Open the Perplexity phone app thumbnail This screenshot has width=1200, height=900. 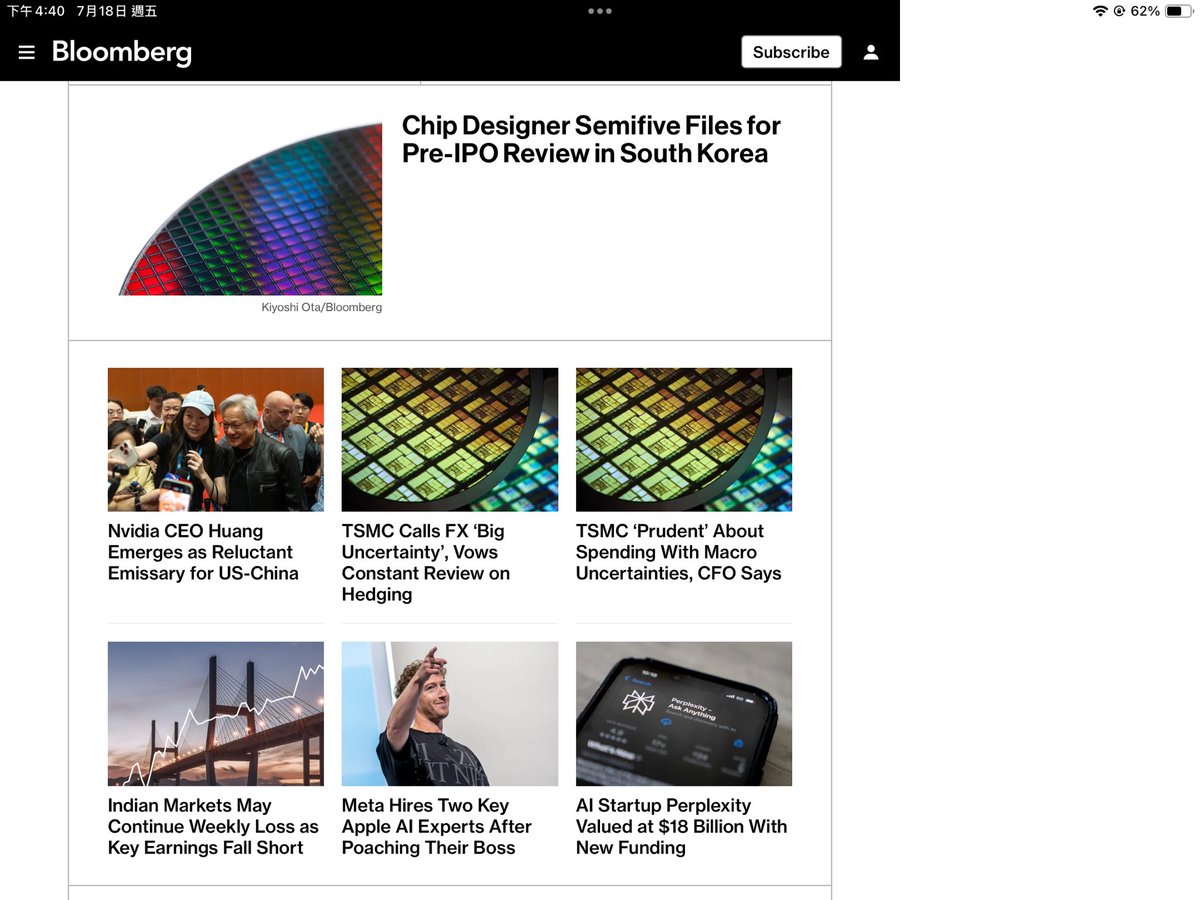pyautogui.click(x=684, y=714)
